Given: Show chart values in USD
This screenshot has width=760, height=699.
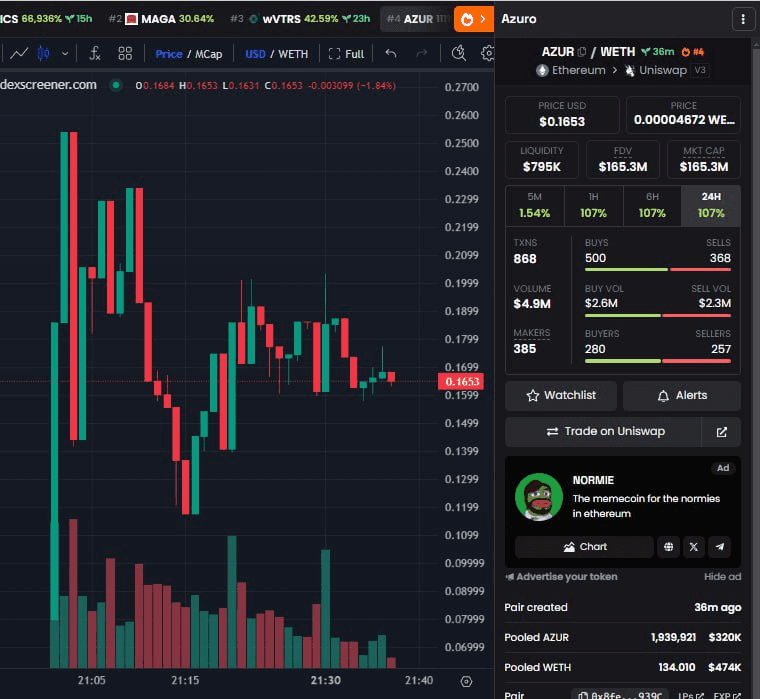Looking at the screenshot, I should tap(255, 54).
